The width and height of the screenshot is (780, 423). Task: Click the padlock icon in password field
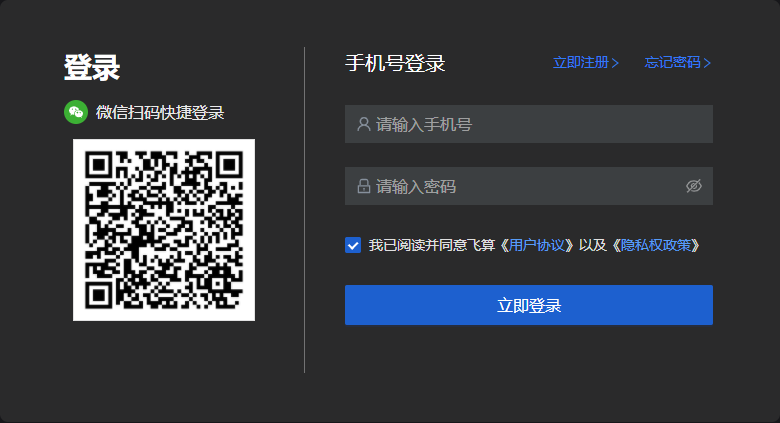pyautogui.click(x=364, y=186)
